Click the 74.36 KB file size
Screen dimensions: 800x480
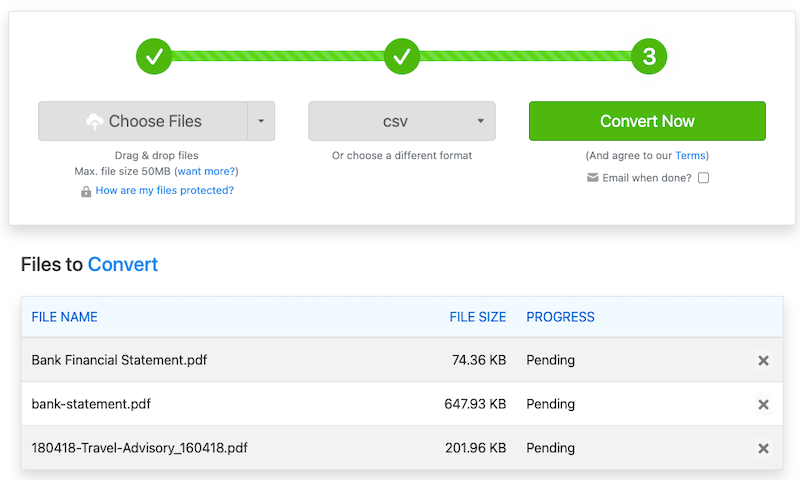point(479,360)
